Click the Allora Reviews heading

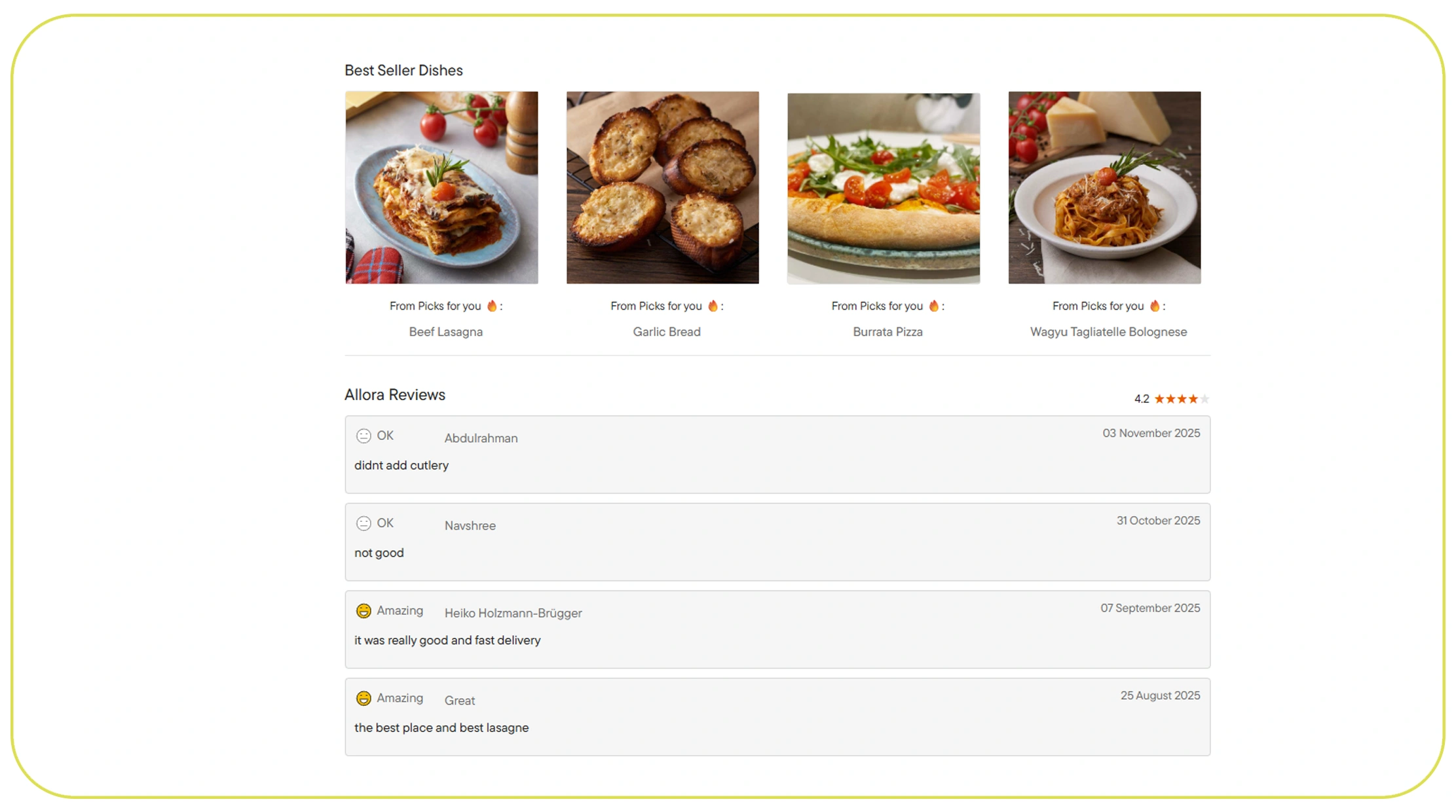[x=395, y=395]
